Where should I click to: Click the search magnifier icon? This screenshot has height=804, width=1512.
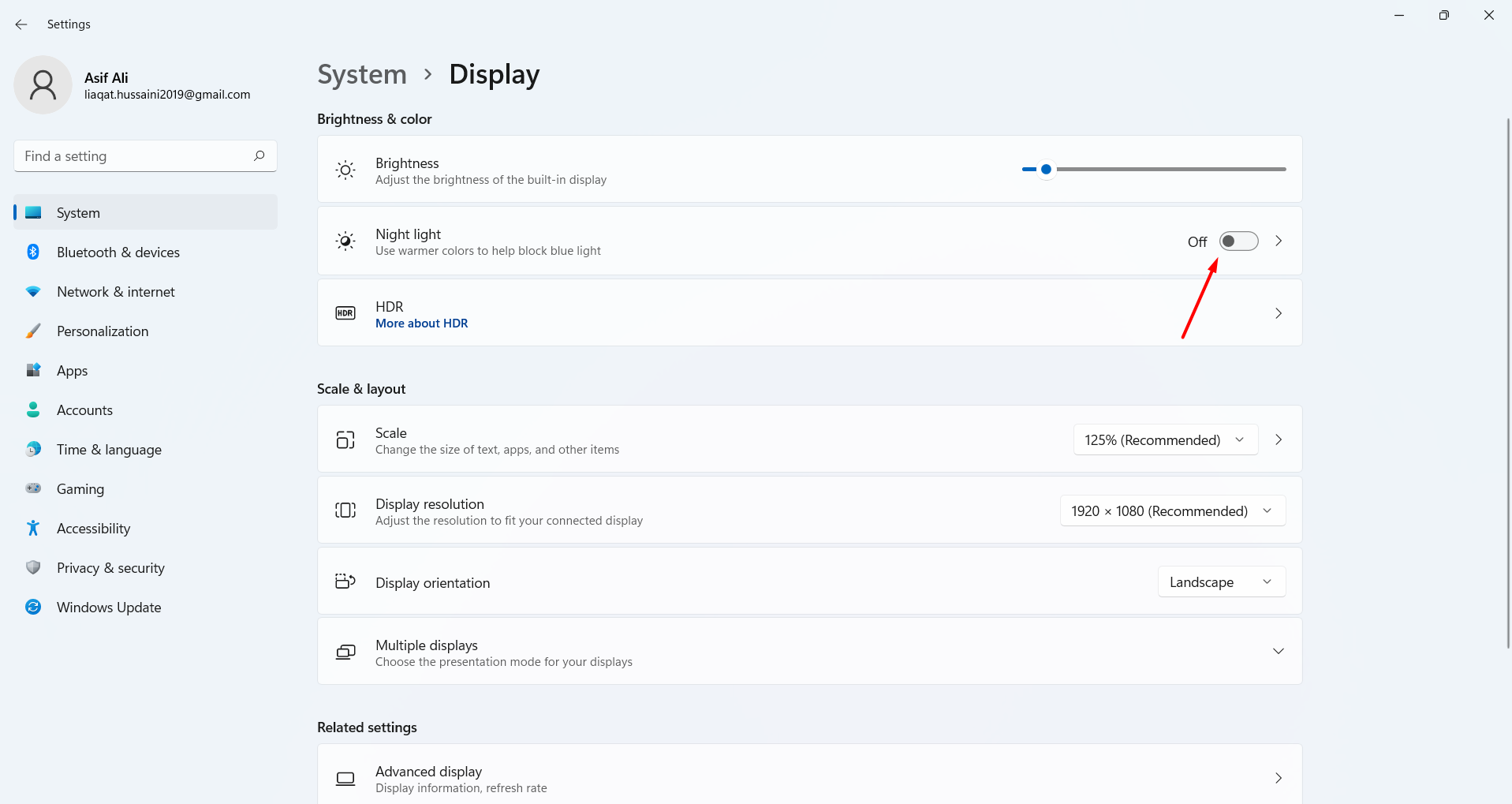[259, 156]
